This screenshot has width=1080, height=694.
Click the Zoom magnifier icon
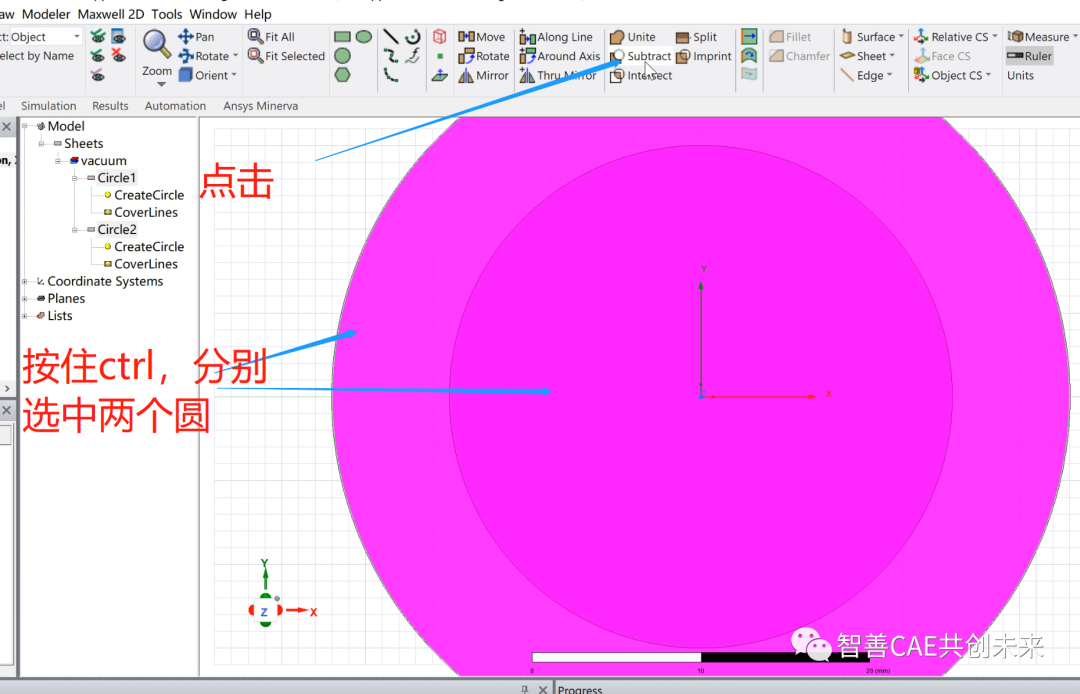point(156,45)
